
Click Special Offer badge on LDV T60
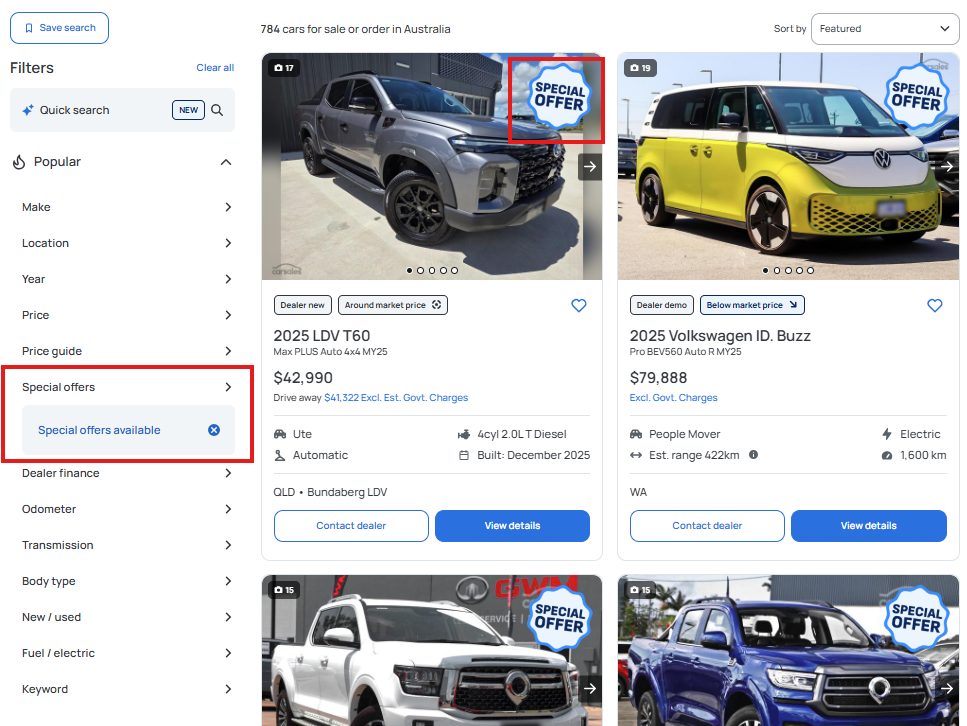pos(558,97)
